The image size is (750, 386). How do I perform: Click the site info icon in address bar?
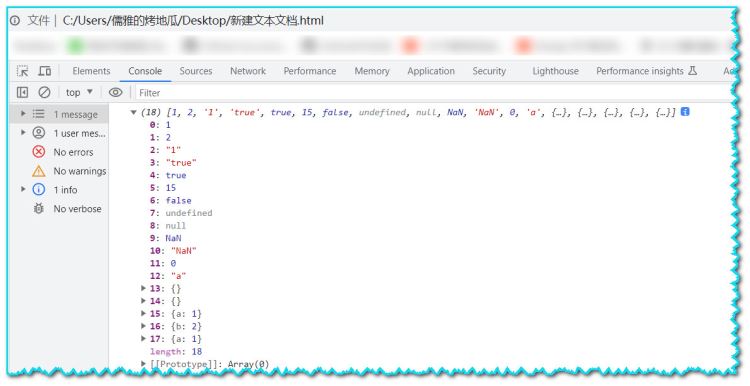pyautogui.click(x=15, y=21)
